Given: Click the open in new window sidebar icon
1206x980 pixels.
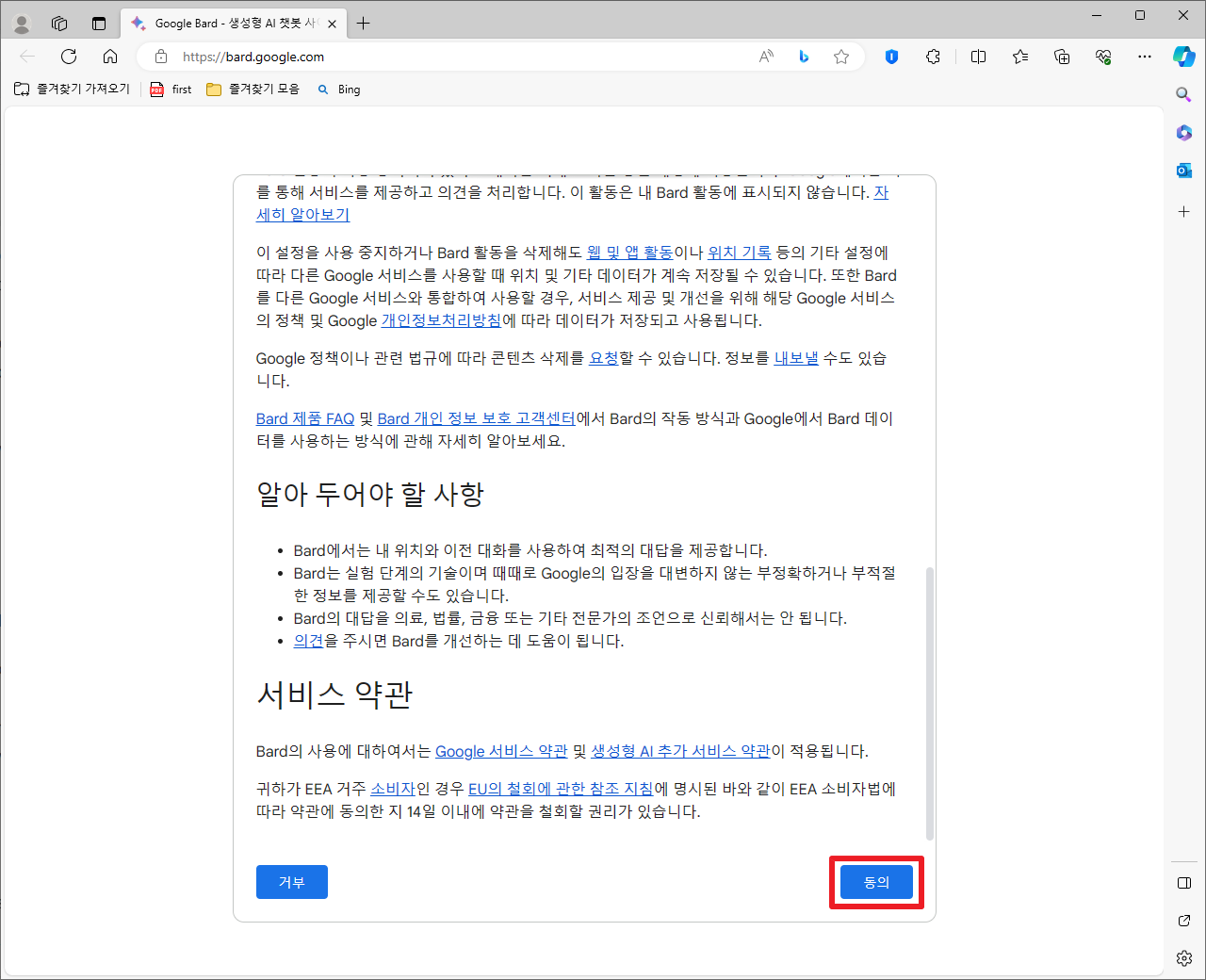Looking at the screenshot, I should 1184,921.
